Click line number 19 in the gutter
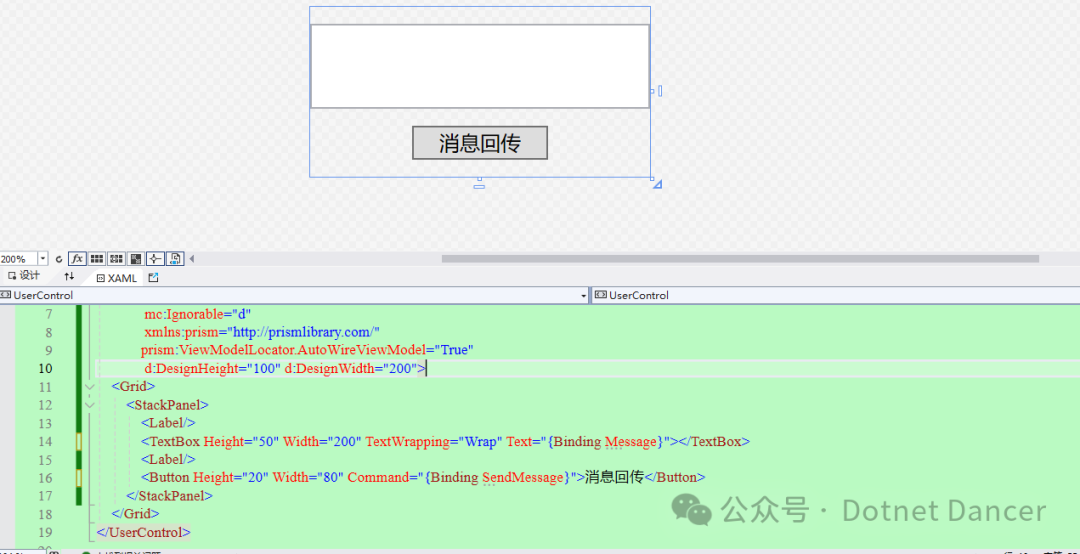The width and height of the screenshot is (1080, 554). point(45,532)
